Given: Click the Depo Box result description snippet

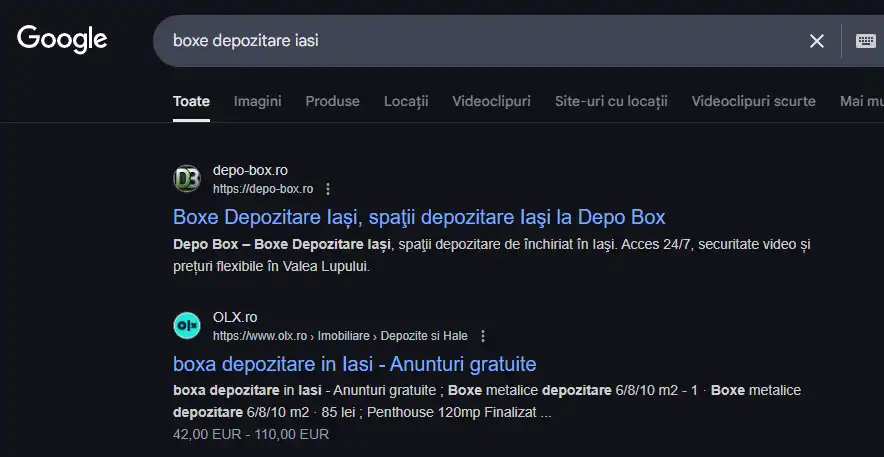Looking at the screenshot, I should point(492,256).
